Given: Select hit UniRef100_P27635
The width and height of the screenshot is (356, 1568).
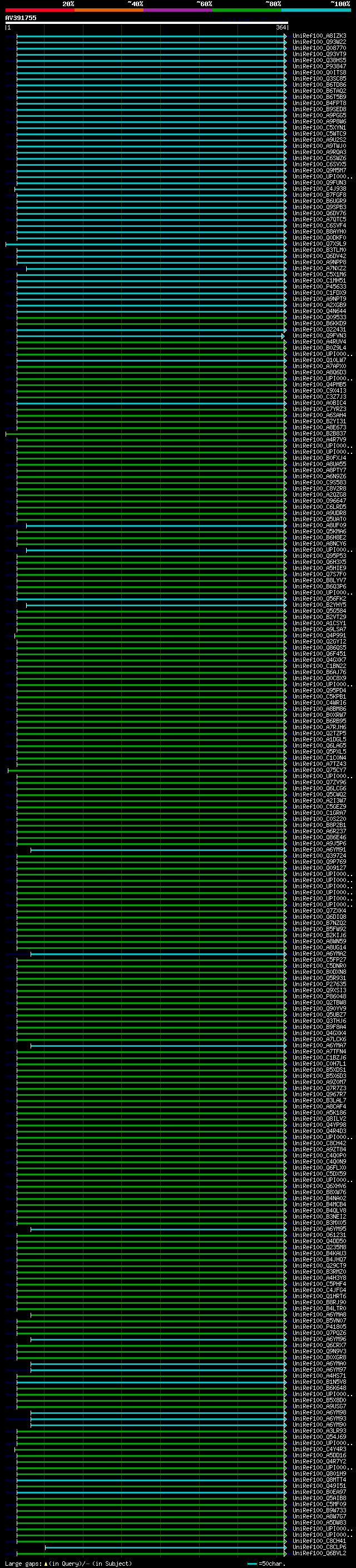Looking at the screenshot, I should pyautogui.click(x=319, y=985).
